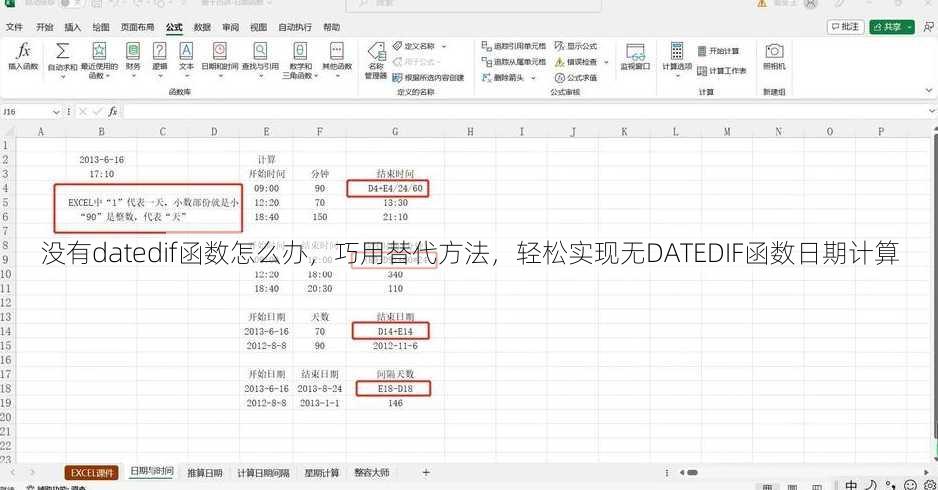Screen dimensions: 938x490
Task: Switch to the 绘图 ribbon tab
Action: tap(100, 27)
